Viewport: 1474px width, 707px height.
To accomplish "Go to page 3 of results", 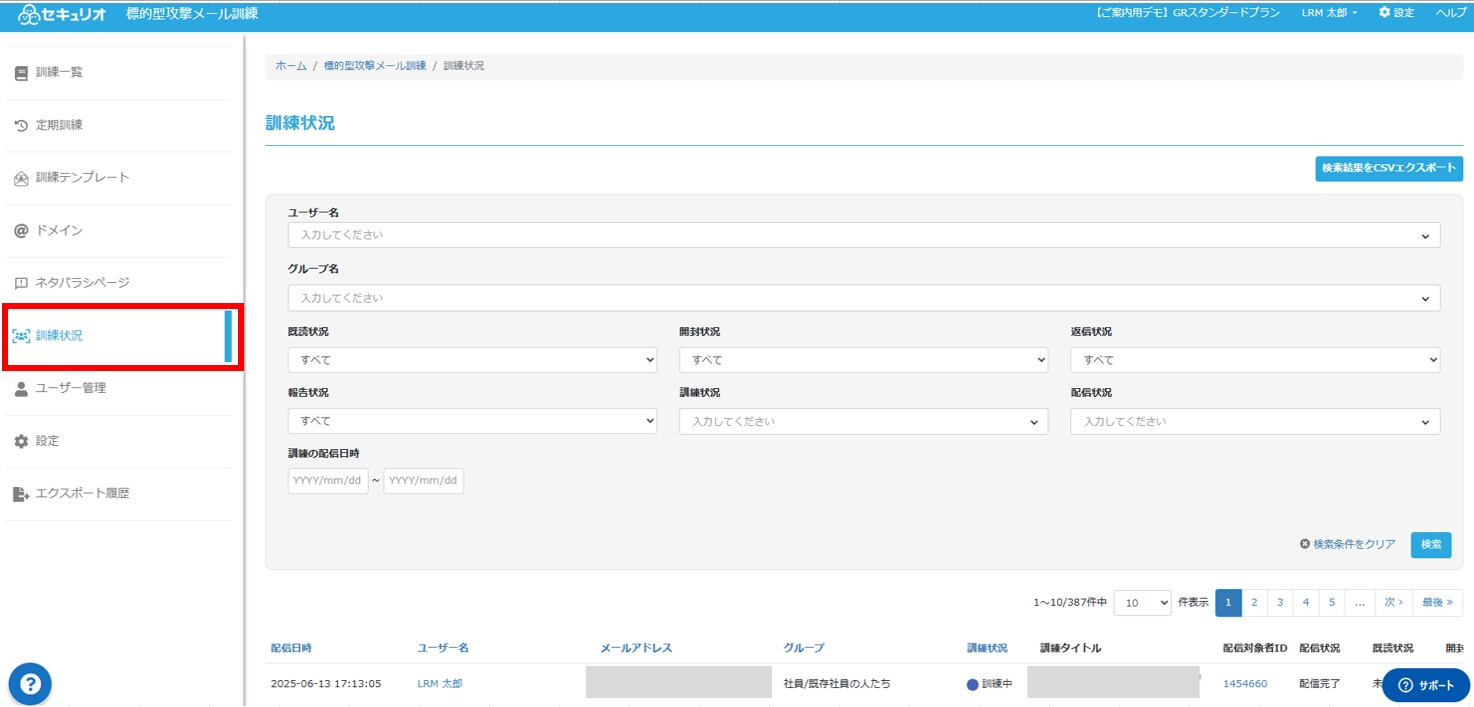I will click(1280, 602).
